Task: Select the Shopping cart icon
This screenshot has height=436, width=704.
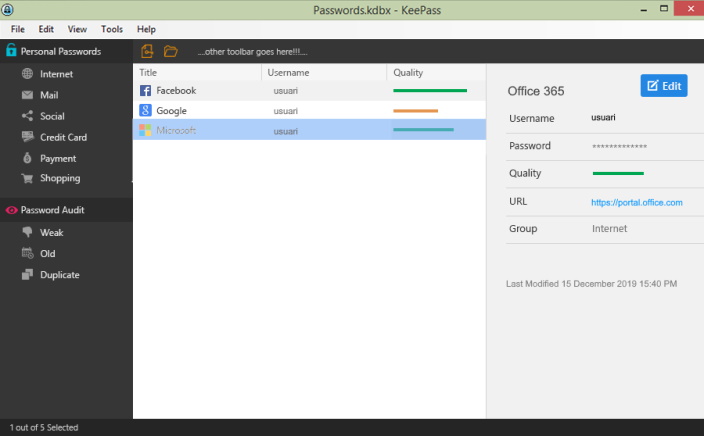Action: (x=28, y=179)
